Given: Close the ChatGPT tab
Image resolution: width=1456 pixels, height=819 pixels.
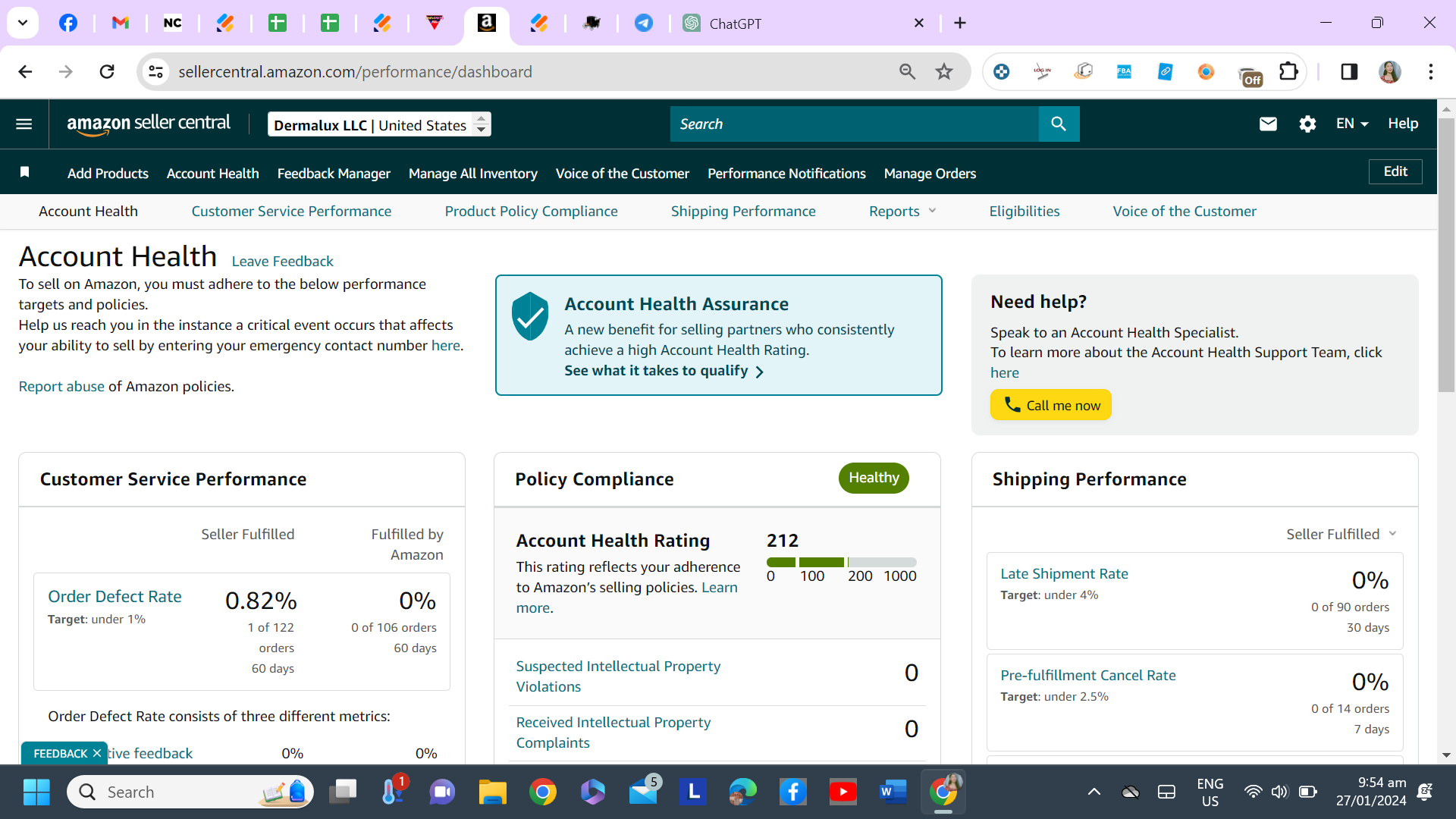Looking at the screenshot, I should point(918,23).
